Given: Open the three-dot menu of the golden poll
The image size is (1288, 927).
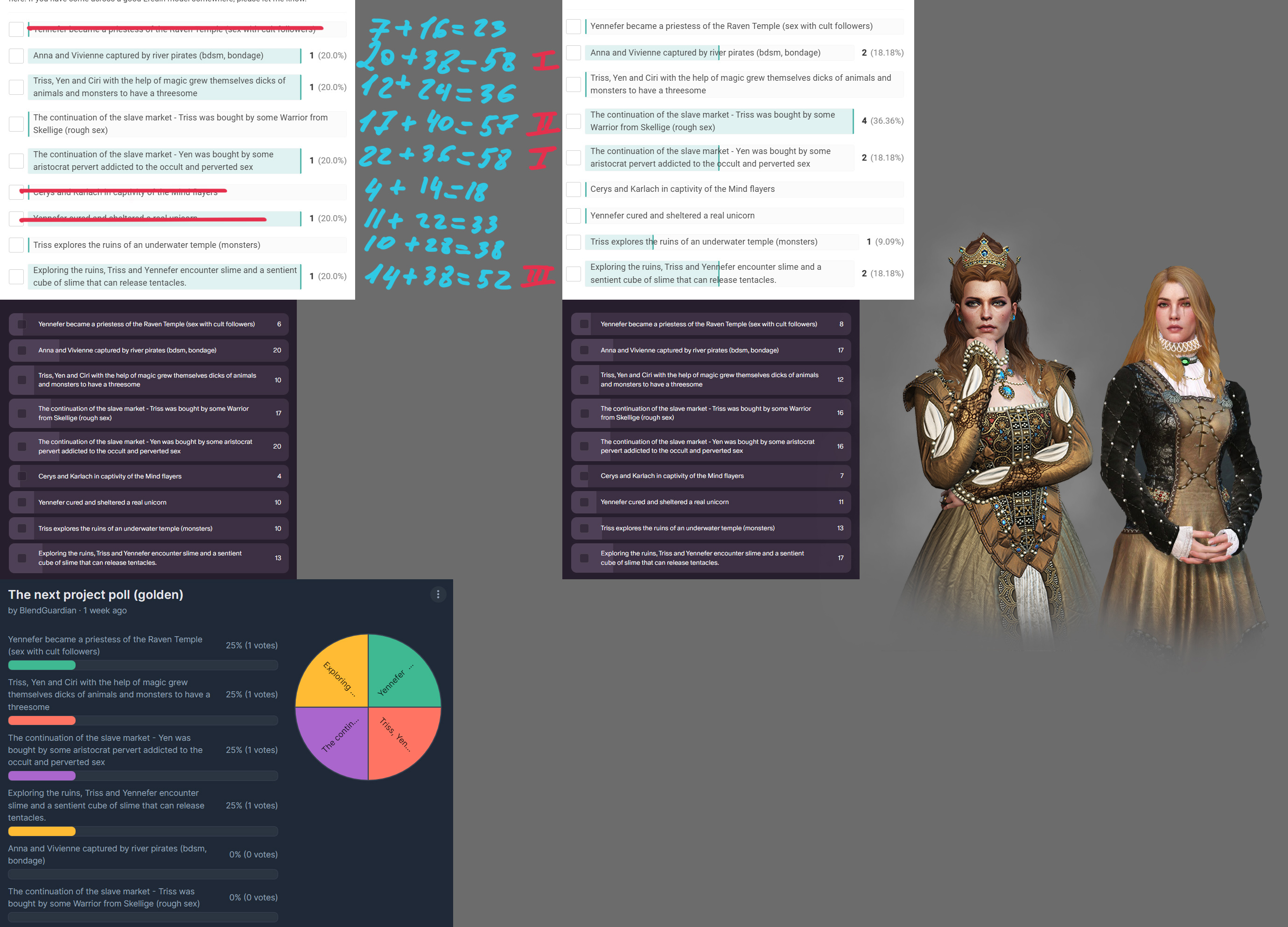Looking at the screenshot, I should coord(438,594).
